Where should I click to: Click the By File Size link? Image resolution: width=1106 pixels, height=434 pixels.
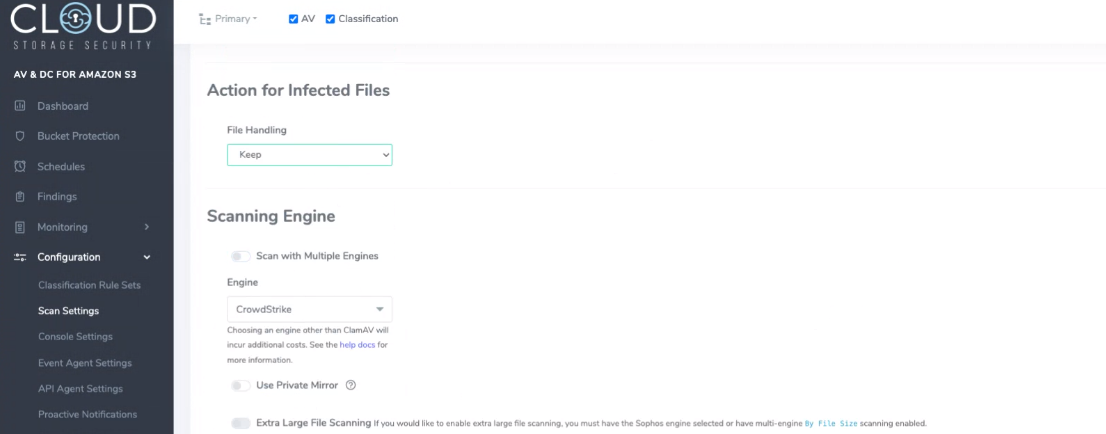831,424
